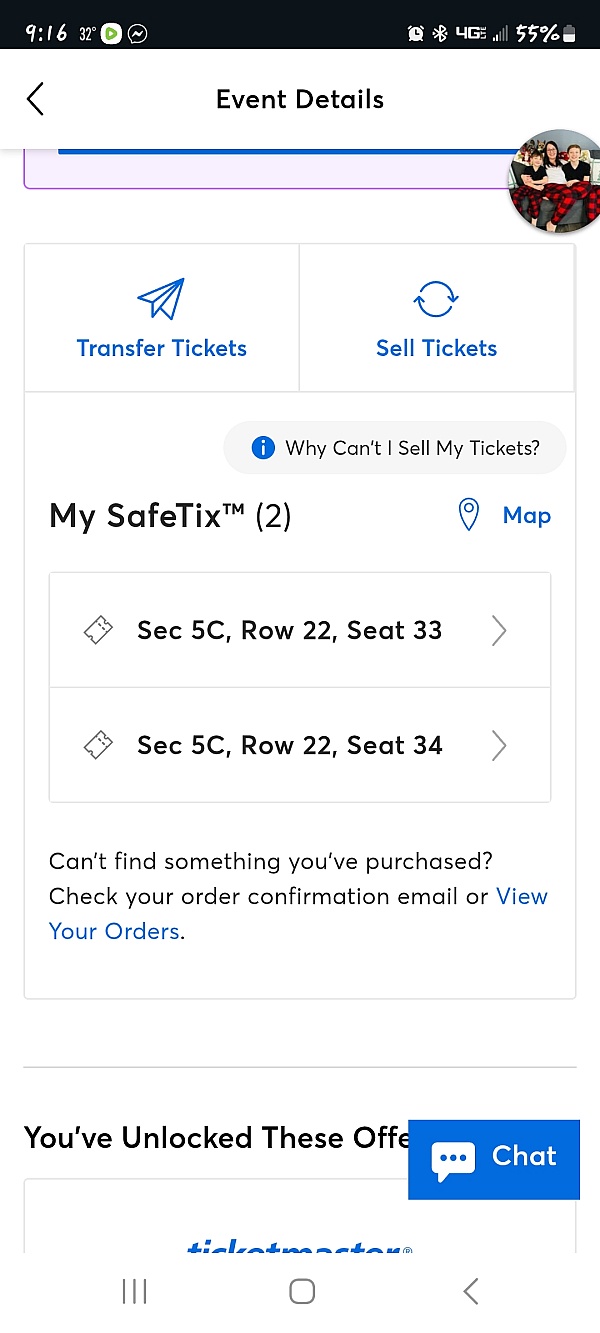Tap the map pin location icon
600x1333 pixels.
pyautogui.click(x=468, y=515)
